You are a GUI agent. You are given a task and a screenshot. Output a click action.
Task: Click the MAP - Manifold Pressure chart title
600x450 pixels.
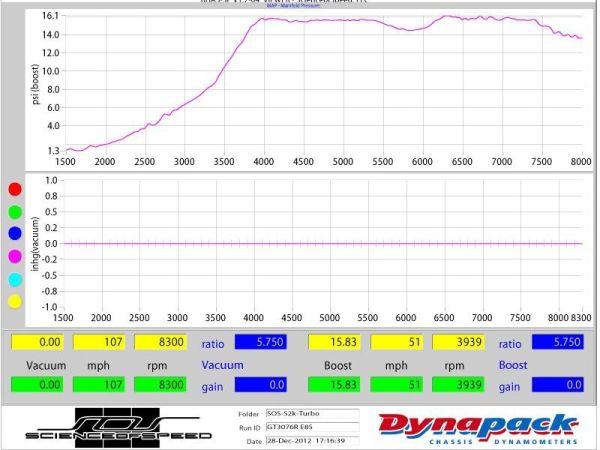coord(293,5)
